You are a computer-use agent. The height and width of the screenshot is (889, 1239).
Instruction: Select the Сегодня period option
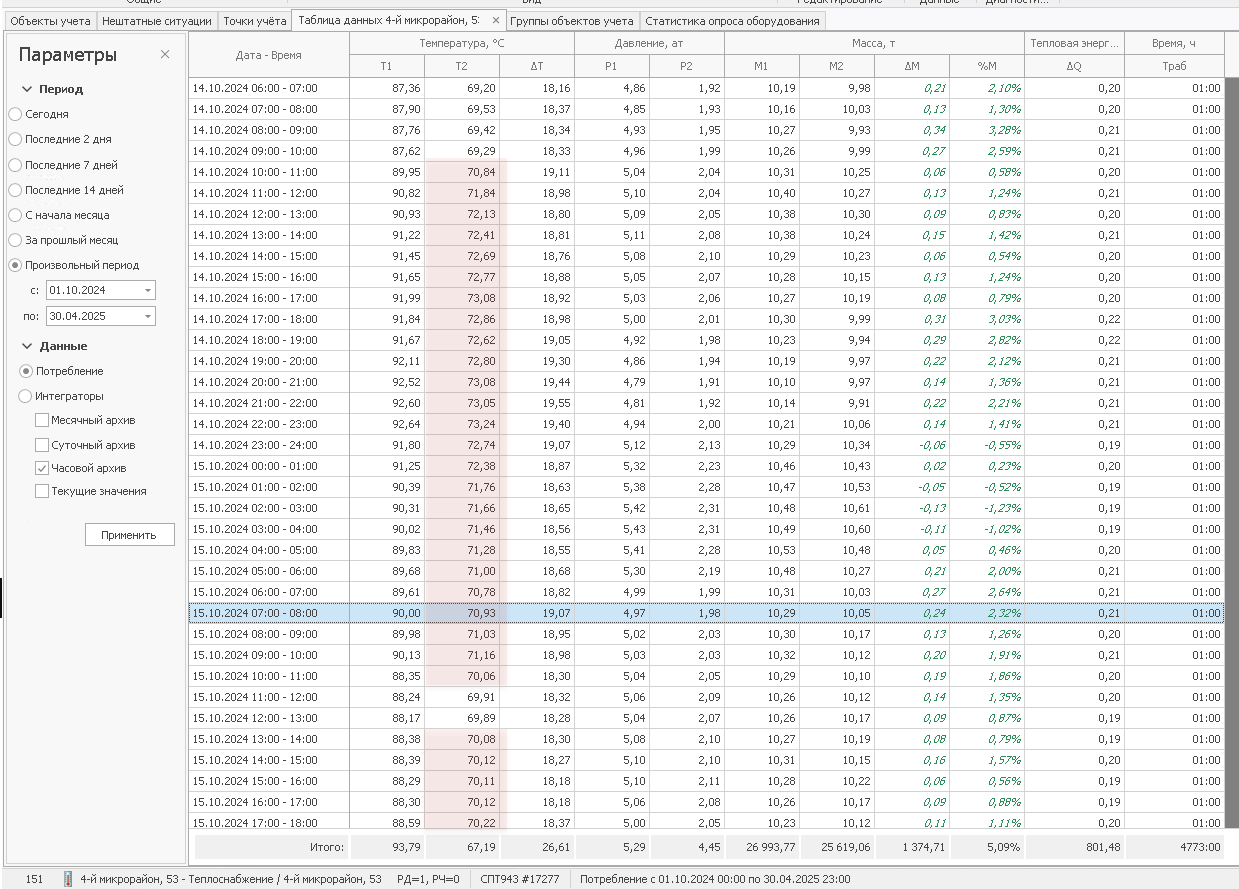[15, 114]
